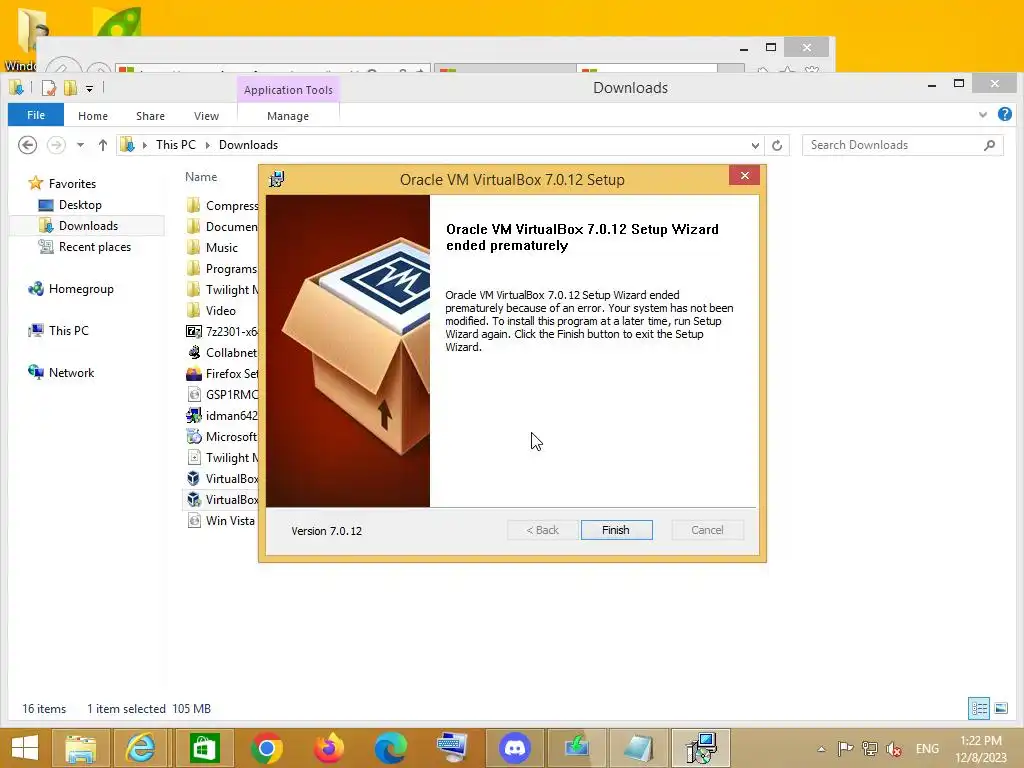Go up one folder level
This screenshot has height=768, width=1024.
[x=103, y=145]
